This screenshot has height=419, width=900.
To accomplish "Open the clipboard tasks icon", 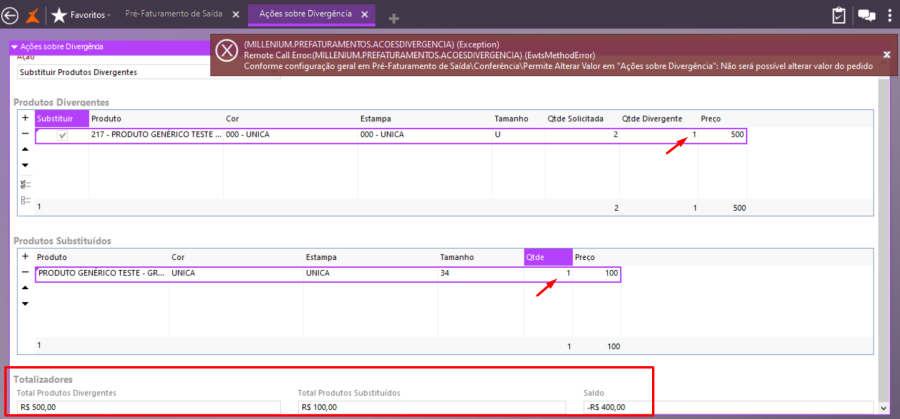I will point(839,15).
